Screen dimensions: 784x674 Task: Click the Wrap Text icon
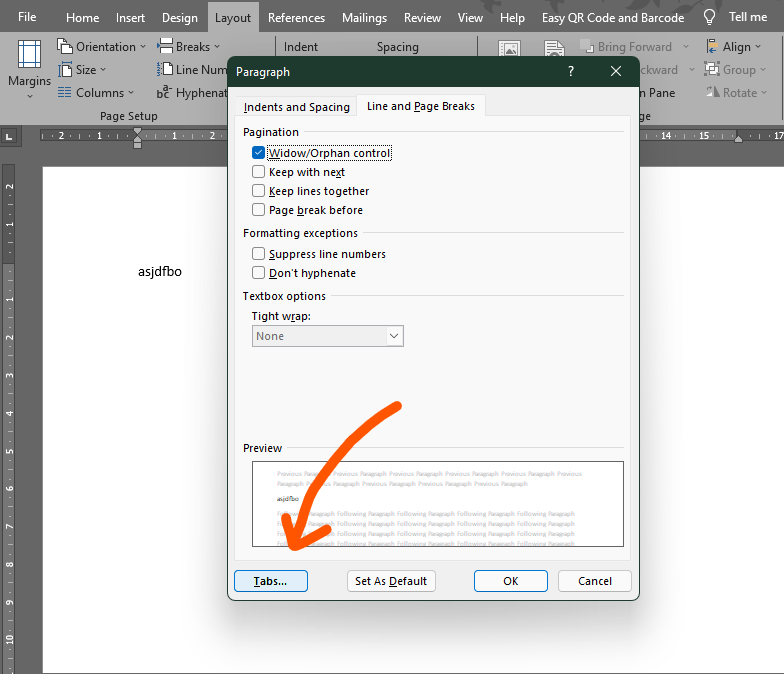[x=554, y=49]
